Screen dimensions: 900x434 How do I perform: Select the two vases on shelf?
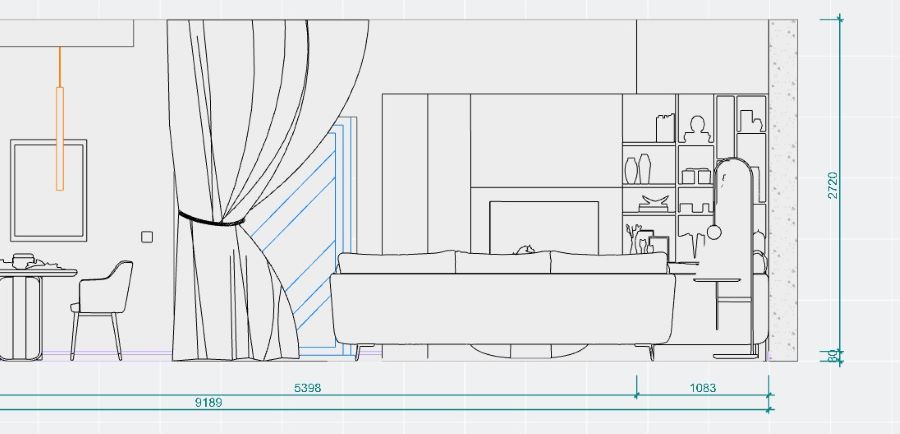point(638,169)
